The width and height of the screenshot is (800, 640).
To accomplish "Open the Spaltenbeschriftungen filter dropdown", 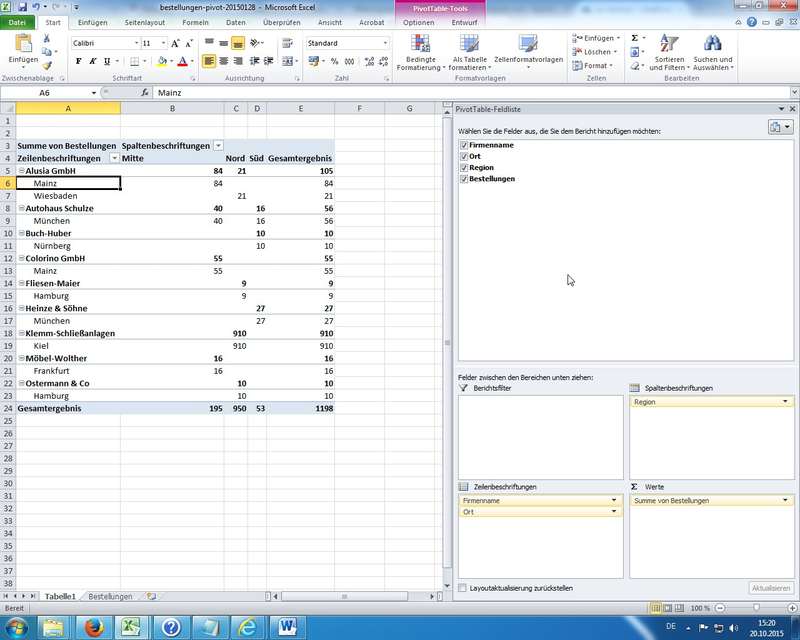I will point(218,146).
